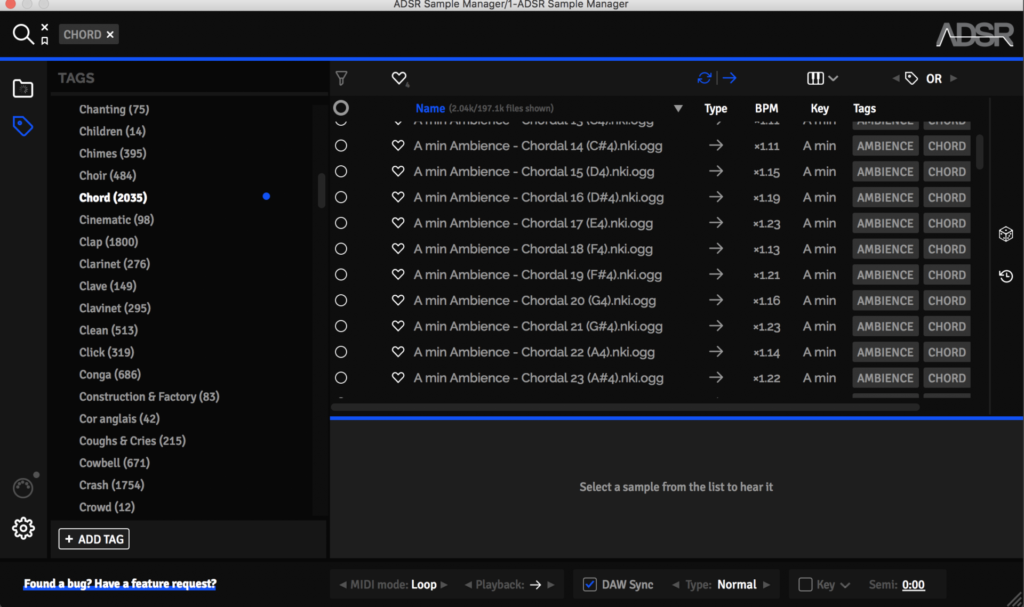
Task: Open the bug report feature request link
Action: [x=120, y=583]
